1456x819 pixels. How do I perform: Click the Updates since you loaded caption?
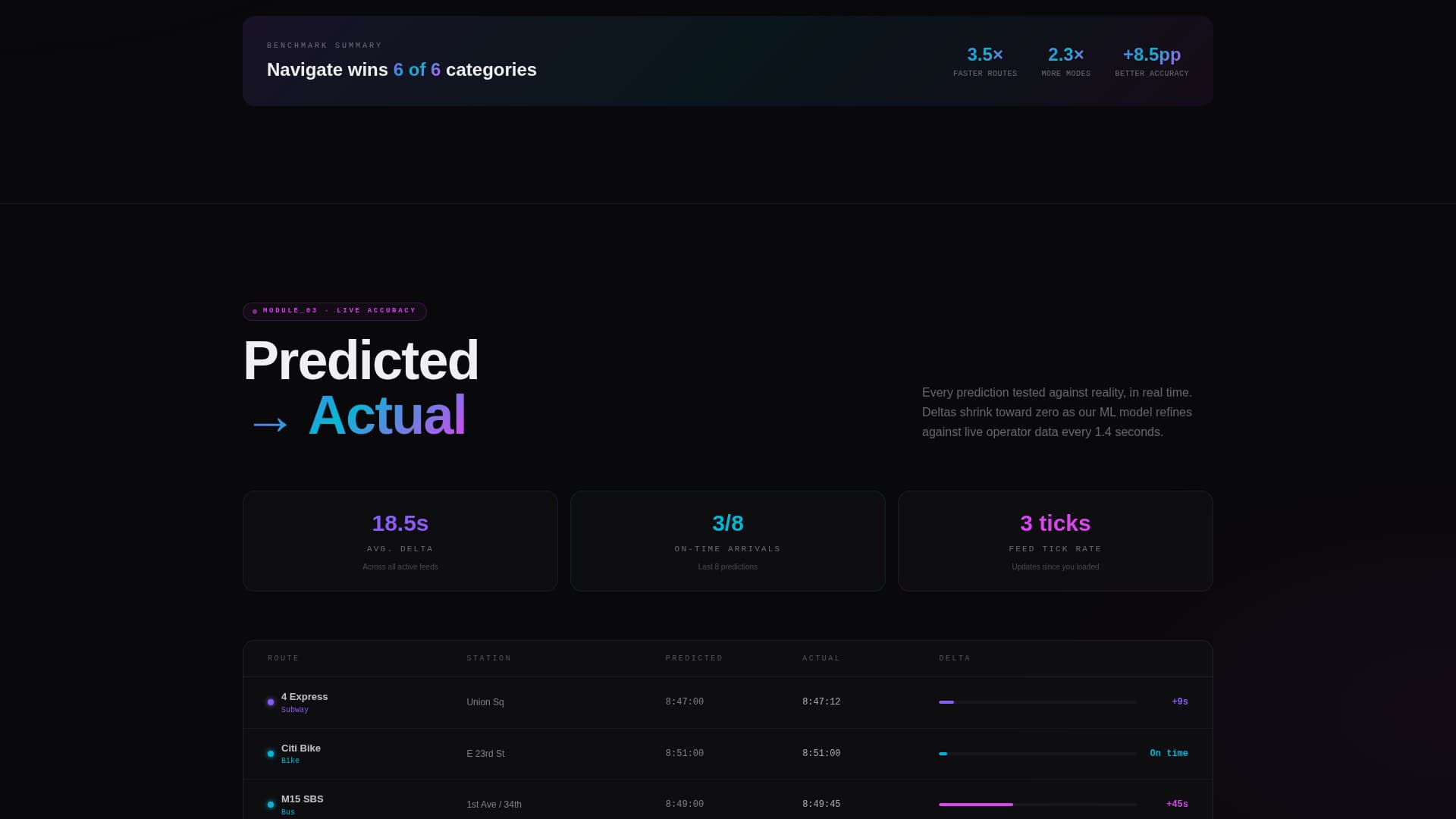coord(1056,567)
